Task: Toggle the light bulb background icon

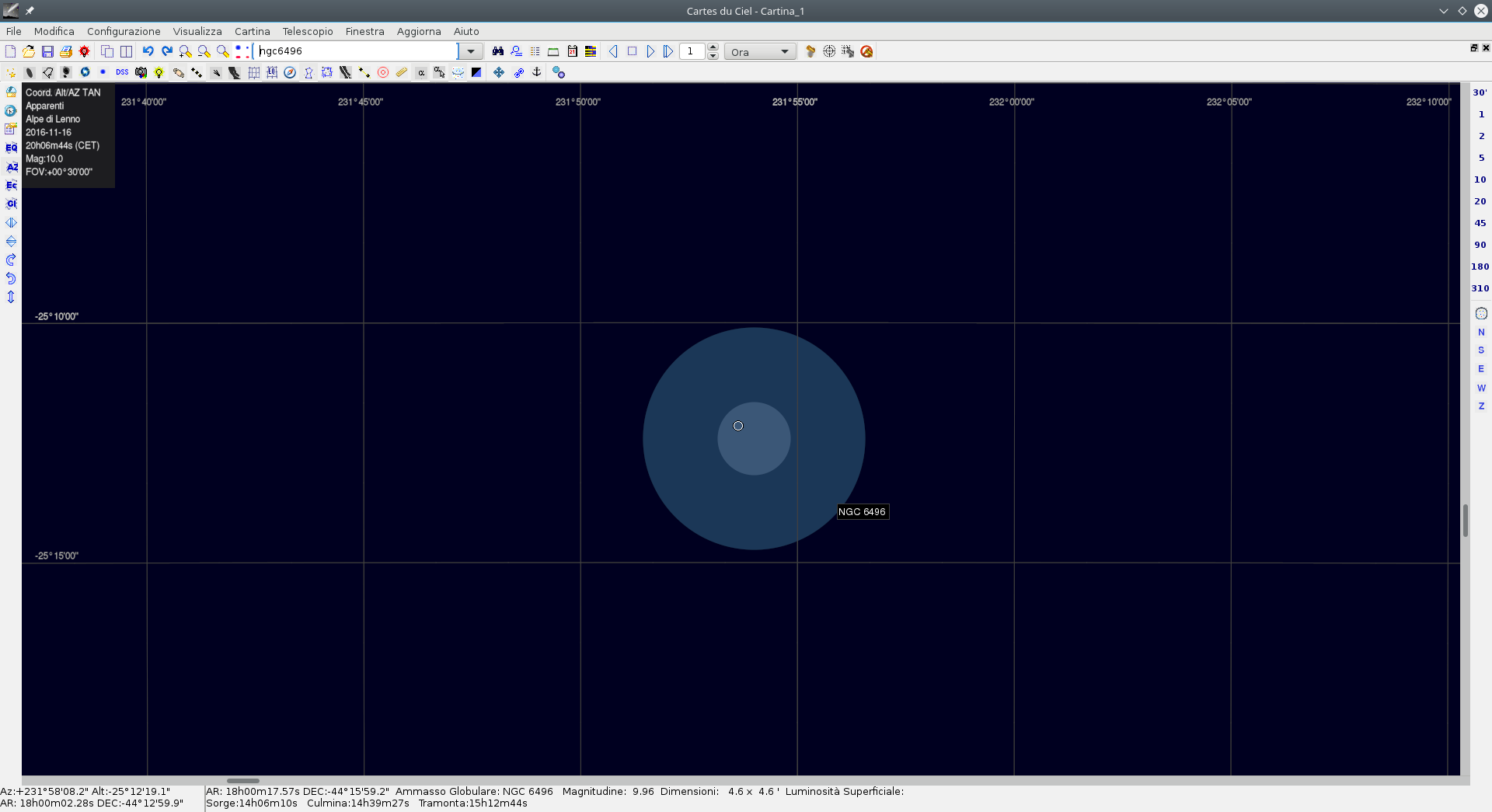Action: tap(159, 72)
